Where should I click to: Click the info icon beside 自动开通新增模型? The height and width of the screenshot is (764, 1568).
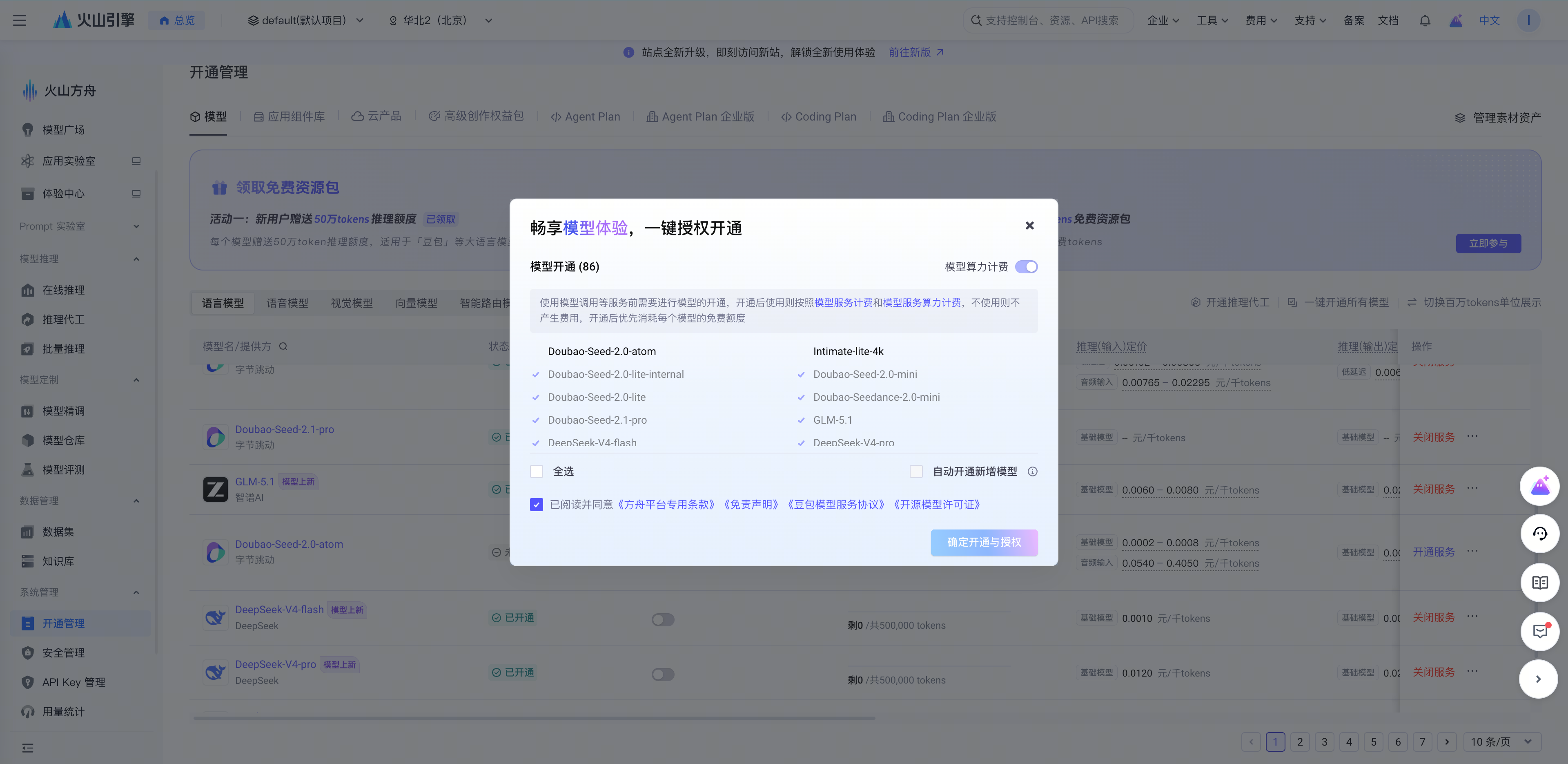[x=1032, y=471]
